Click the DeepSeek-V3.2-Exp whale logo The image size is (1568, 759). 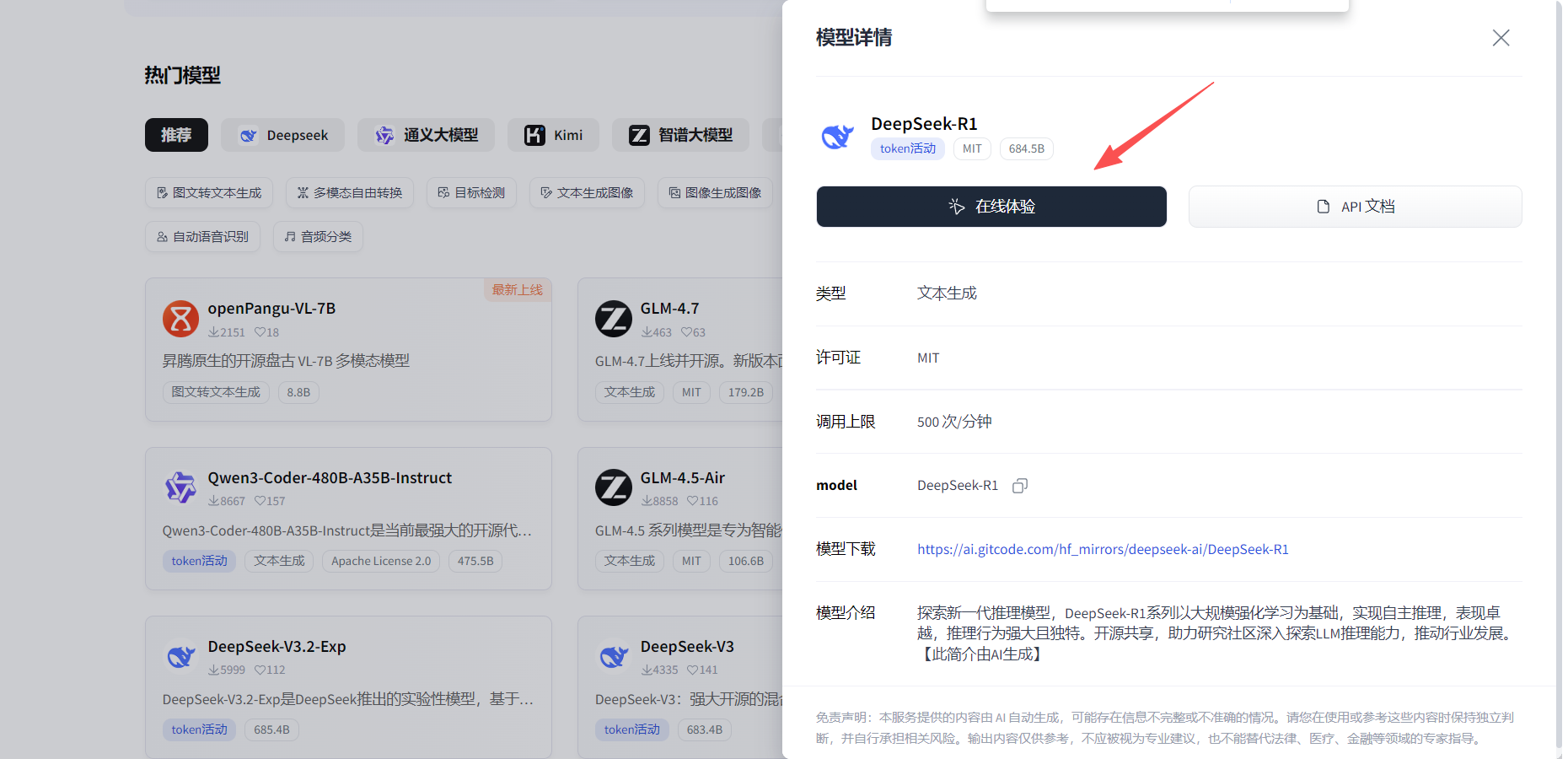180,656
